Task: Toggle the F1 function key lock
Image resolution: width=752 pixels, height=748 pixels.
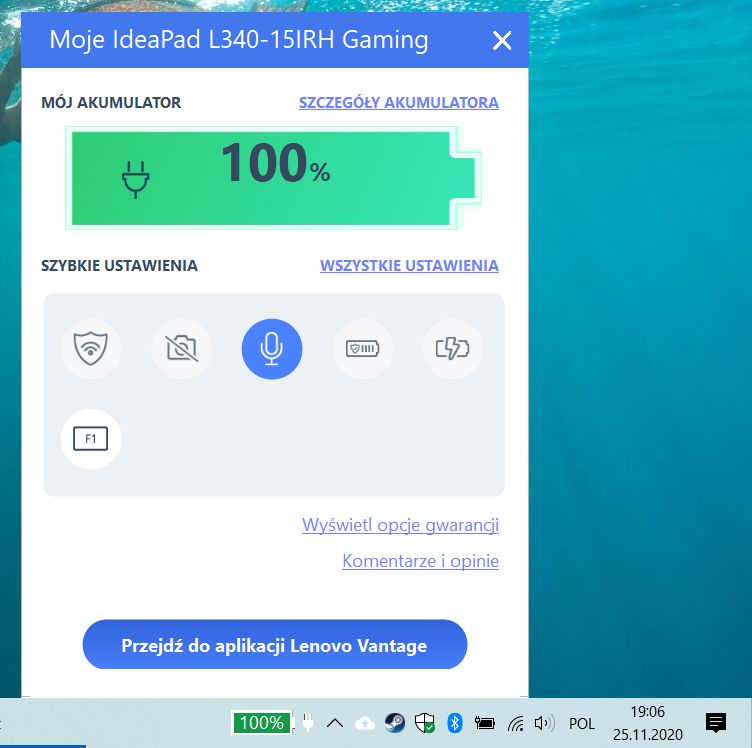Action: click(91, 439)
